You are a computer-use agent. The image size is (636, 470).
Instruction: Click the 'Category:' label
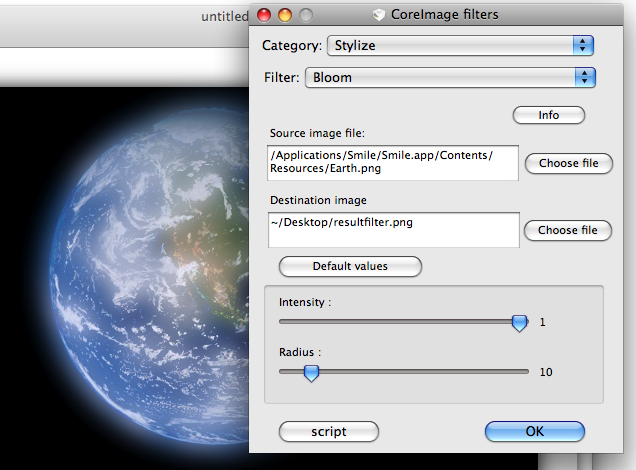coord(292,45)
